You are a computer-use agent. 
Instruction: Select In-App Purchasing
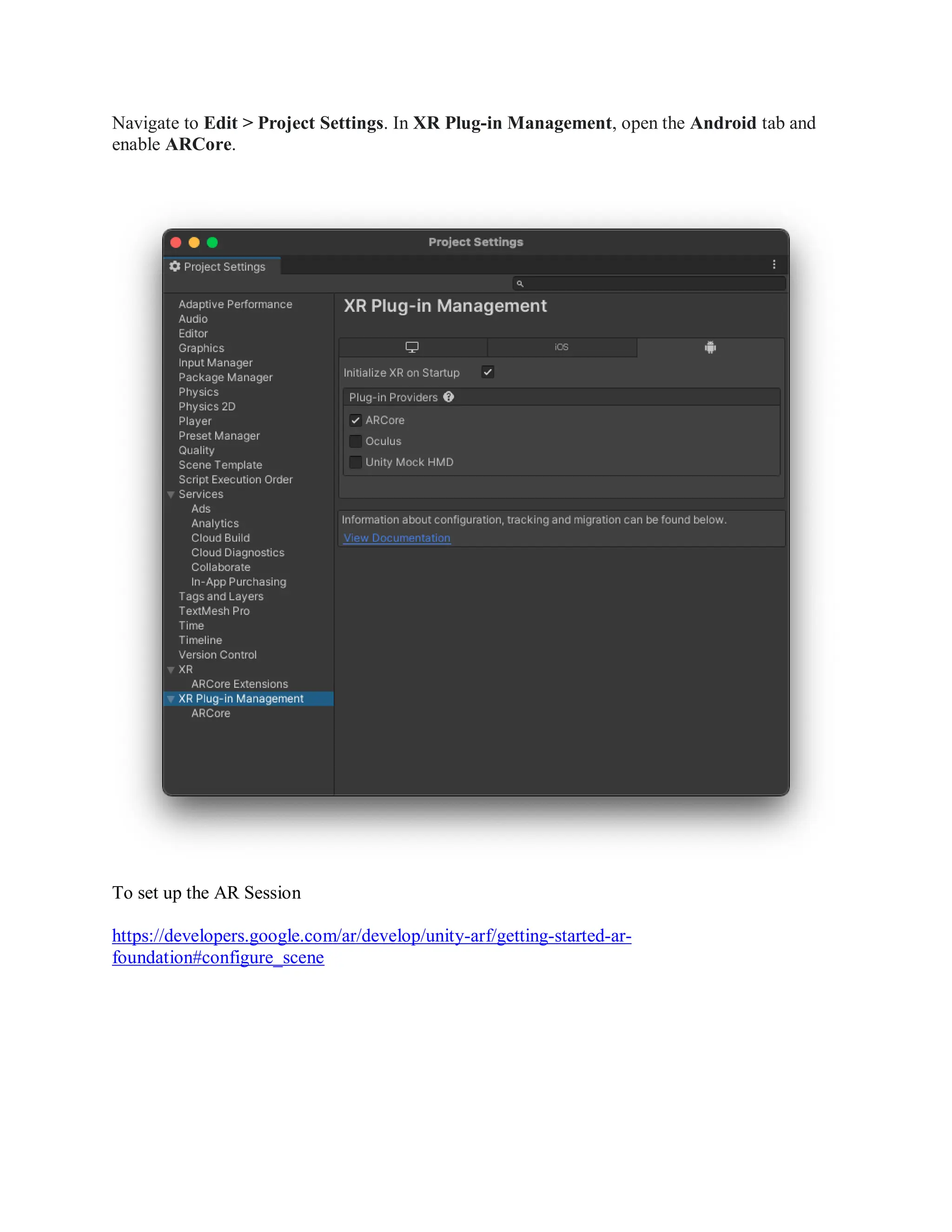(x=238, y=582)
